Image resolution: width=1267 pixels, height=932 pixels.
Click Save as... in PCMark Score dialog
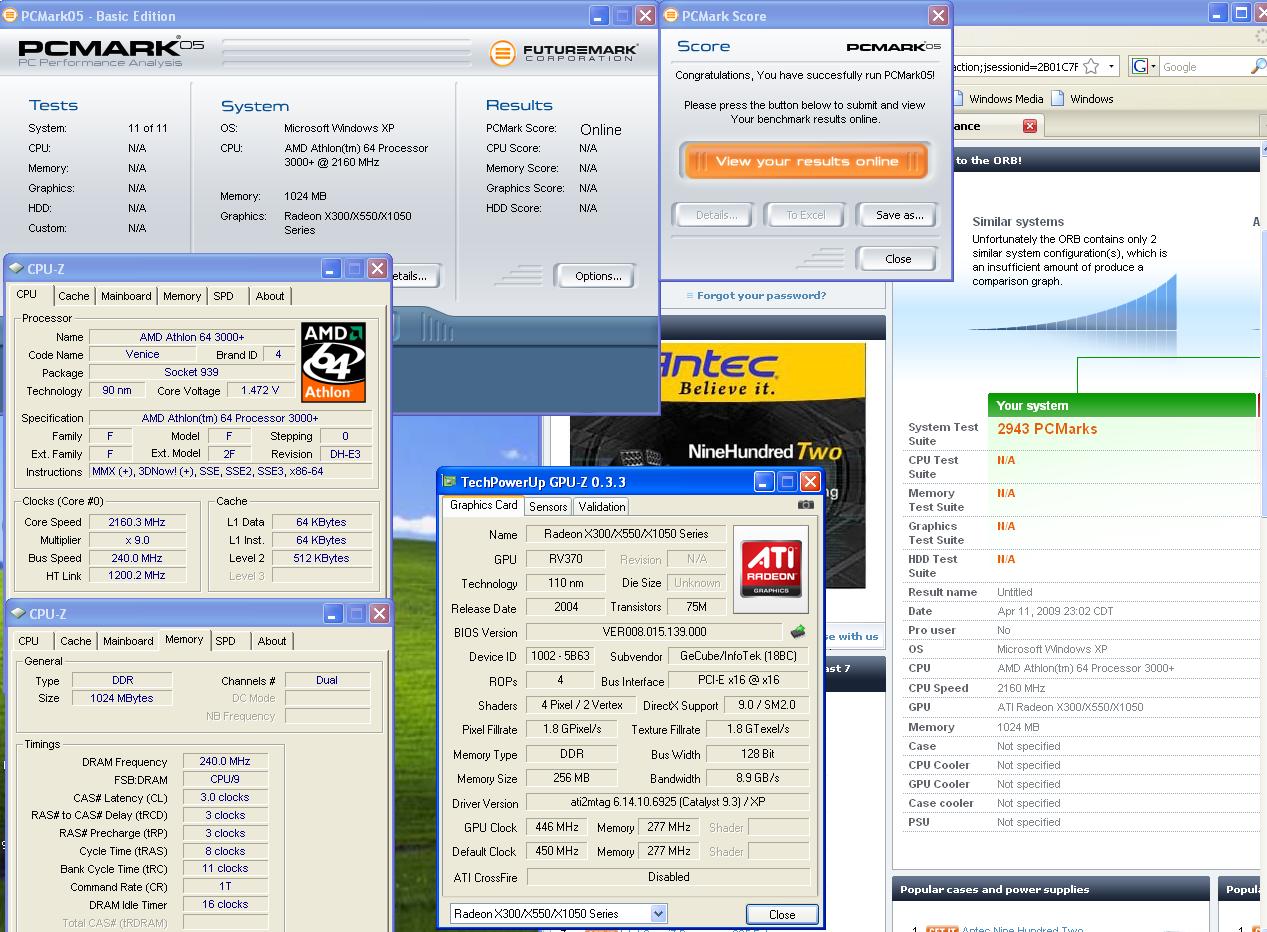click(899, 215)
